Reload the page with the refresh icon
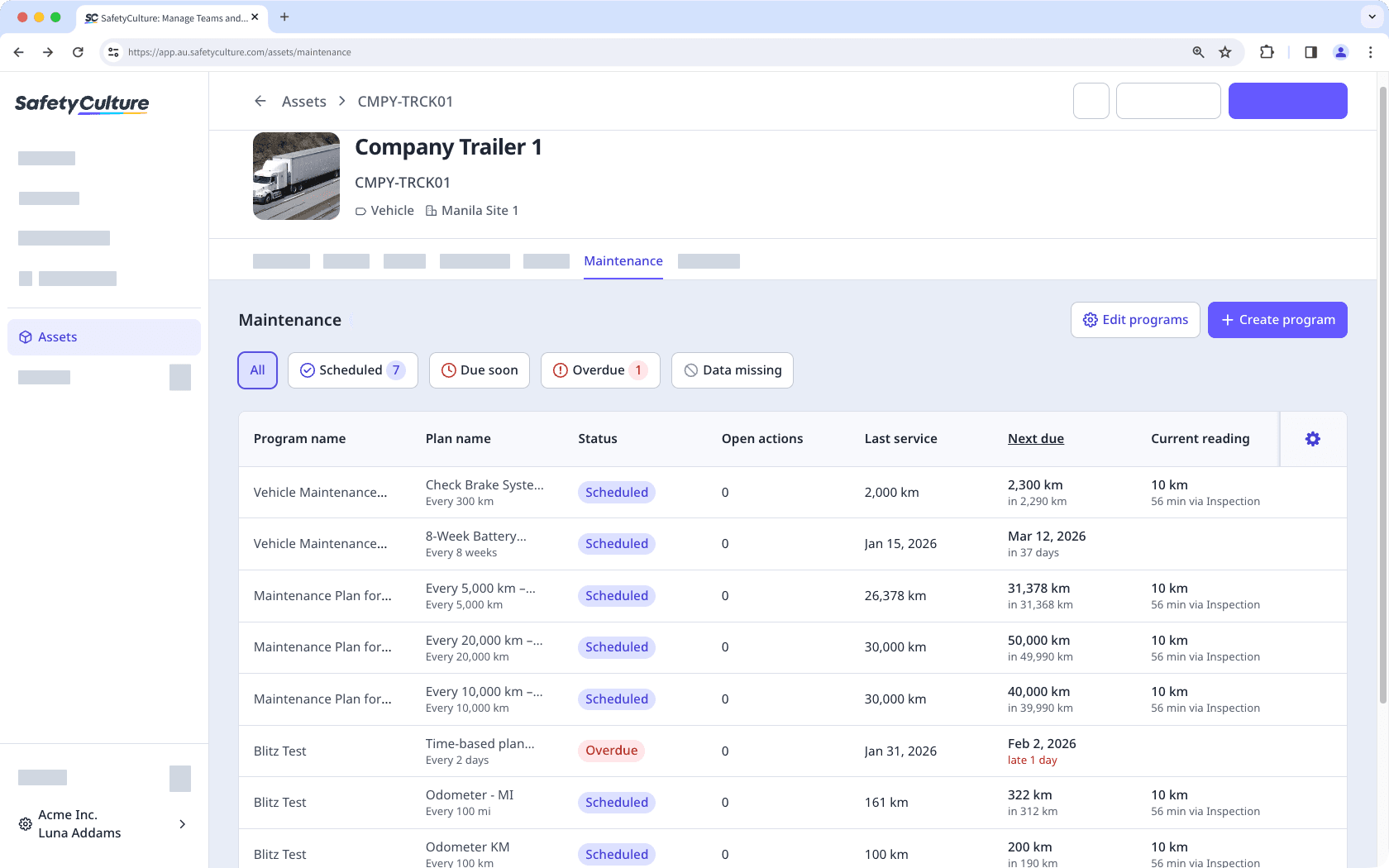 [78, 51]
